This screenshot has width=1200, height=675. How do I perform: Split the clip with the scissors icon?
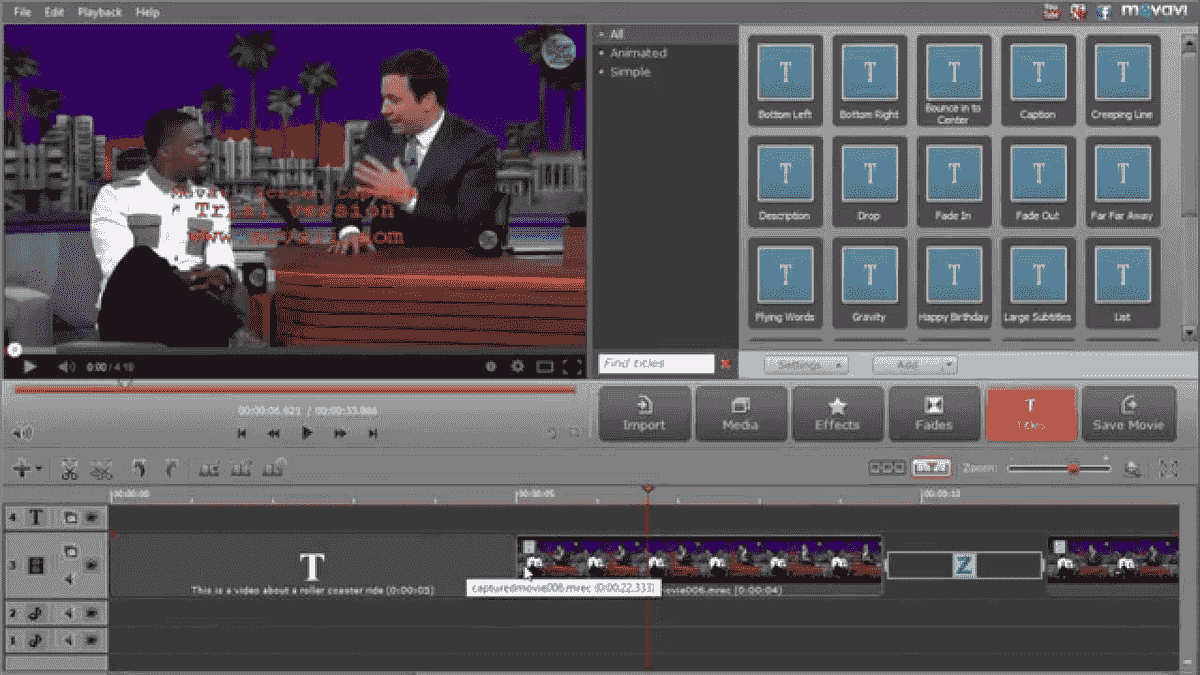pyautogui.click(x=68, y=468)
